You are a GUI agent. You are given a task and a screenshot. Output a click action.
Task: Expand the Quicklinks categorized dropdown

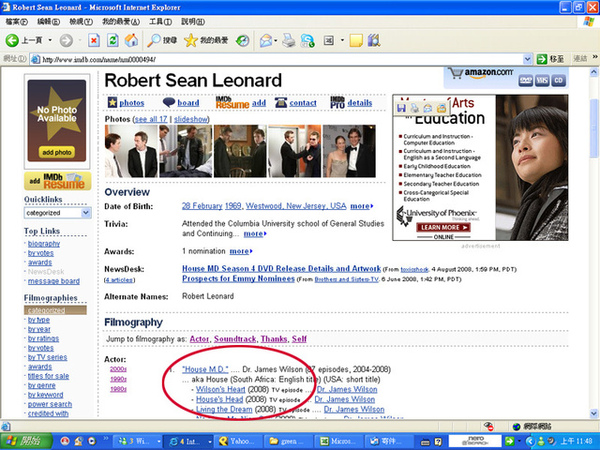point(86,213)
